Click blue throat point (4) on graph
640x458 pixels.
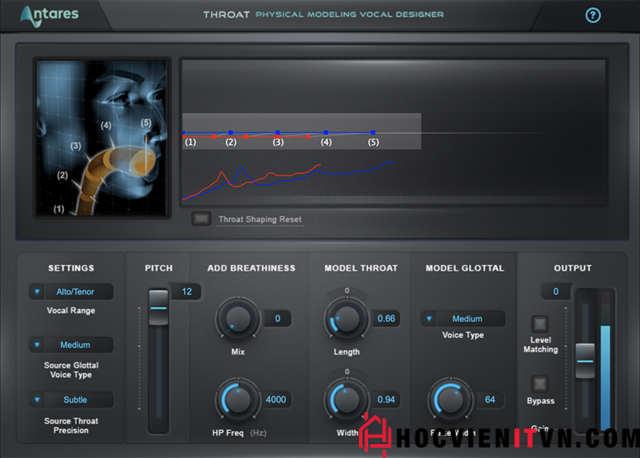(326, 132)
